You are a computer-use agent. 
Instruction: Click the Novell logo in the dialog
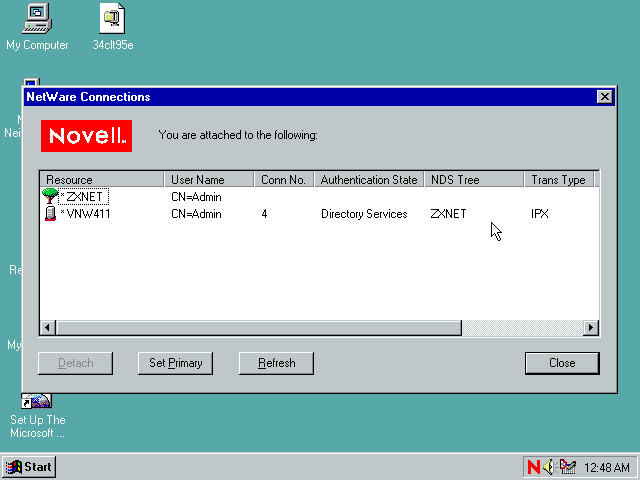(x=86, y=136)
